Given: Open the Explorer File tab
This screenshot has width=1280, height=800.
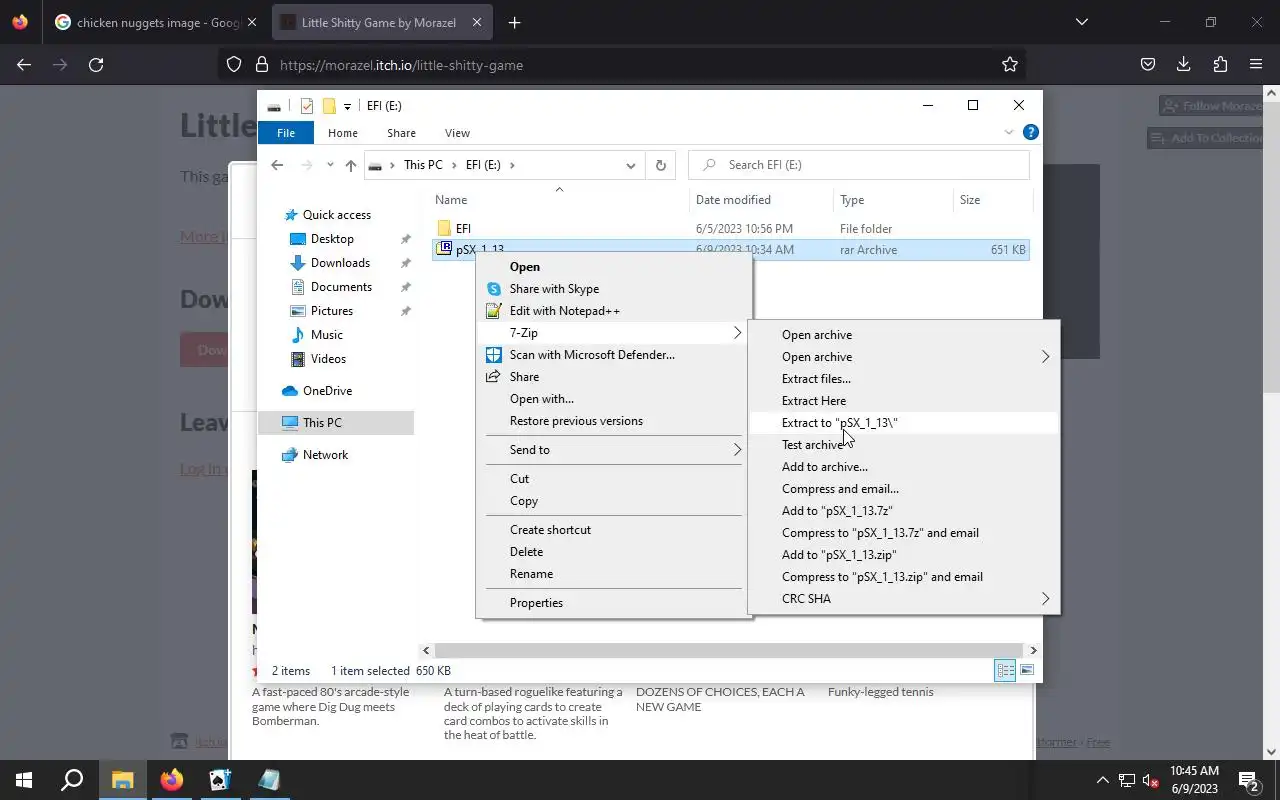Looking at the screenshot, I should 286,132.
